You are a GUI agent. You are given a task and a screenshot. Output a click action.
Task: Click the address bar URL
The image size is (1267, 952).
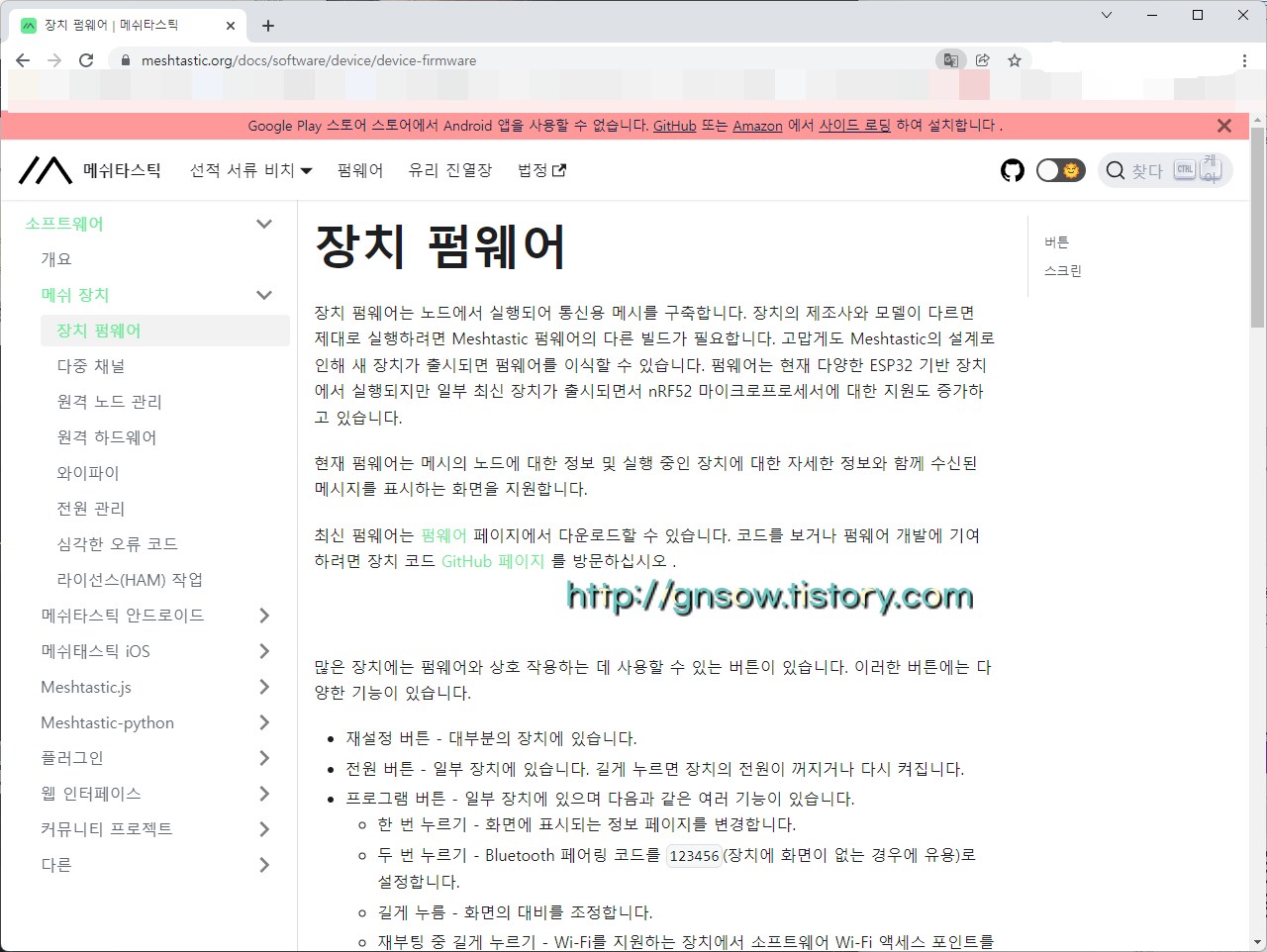(309, 60)
